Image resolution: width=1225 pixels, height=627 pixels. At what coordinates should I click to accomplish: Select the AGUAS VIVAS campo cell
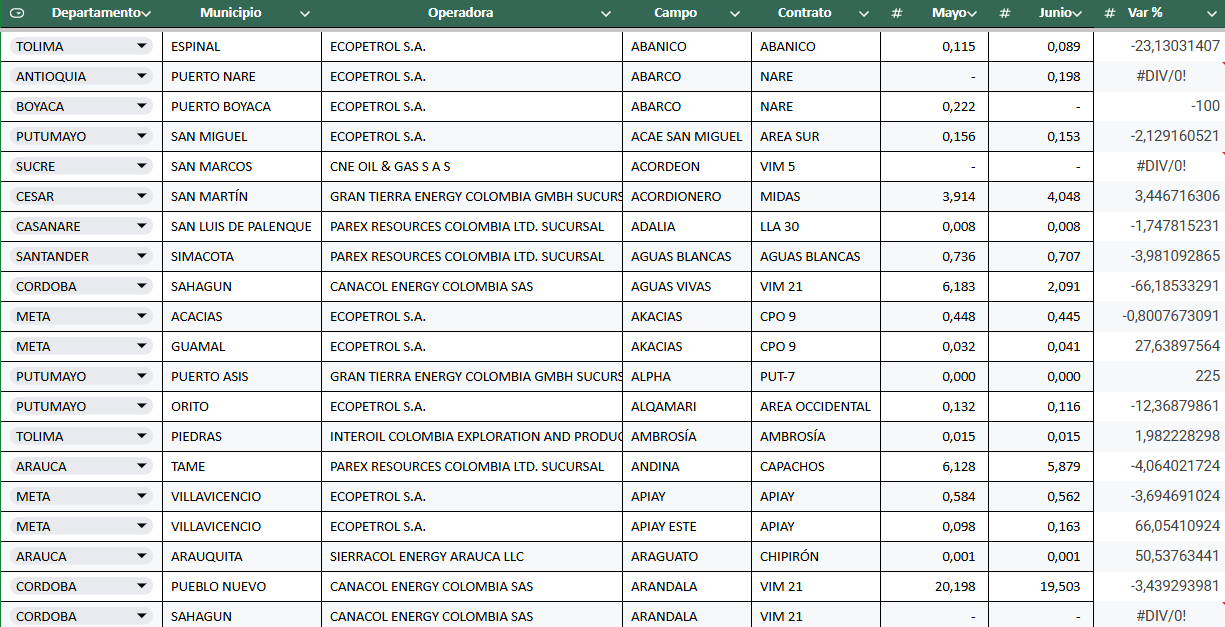pyautogui.click(x=687, y=287)
